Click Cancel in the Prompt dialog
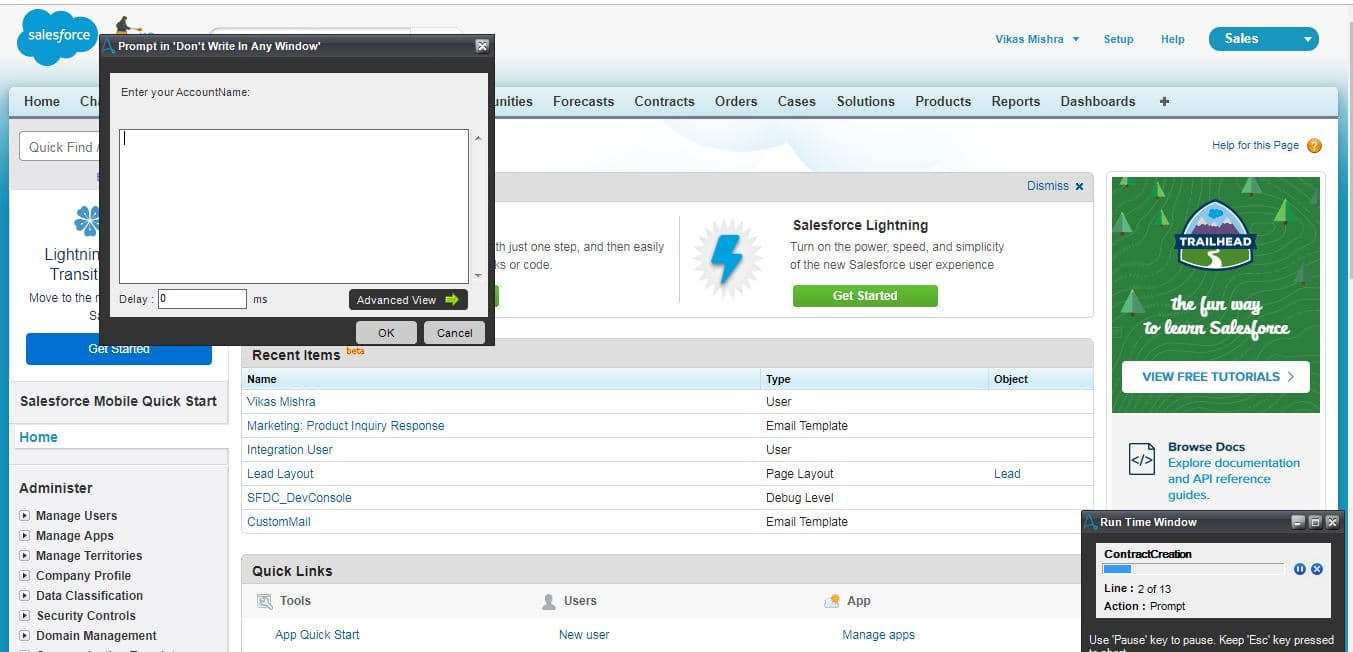 454,333
